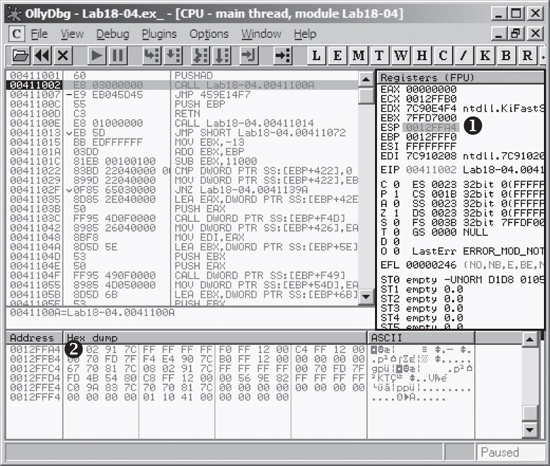Viewport: 550px width, 466px height.
Task: Go to address arrow icon
Action: click(x=282, y=55)
